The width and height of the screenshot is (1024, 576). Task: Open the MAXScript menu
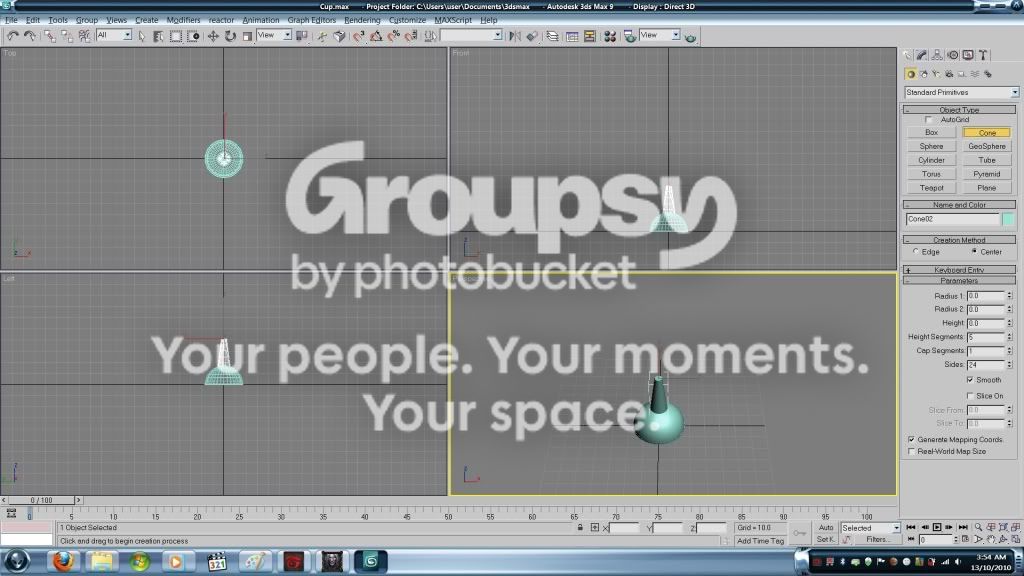(453, 20)
